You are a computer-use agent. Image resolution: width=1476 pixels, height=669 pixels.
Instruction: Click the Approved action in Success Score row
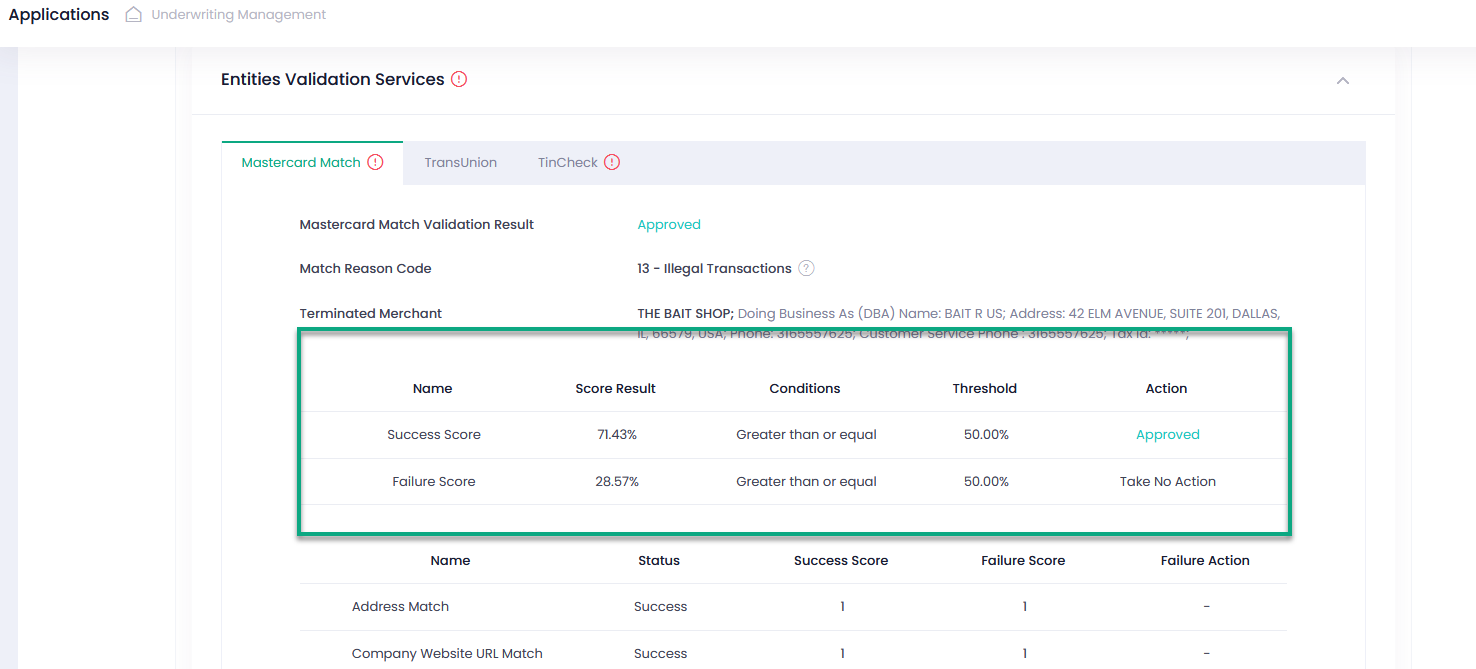pos(1168,435)
